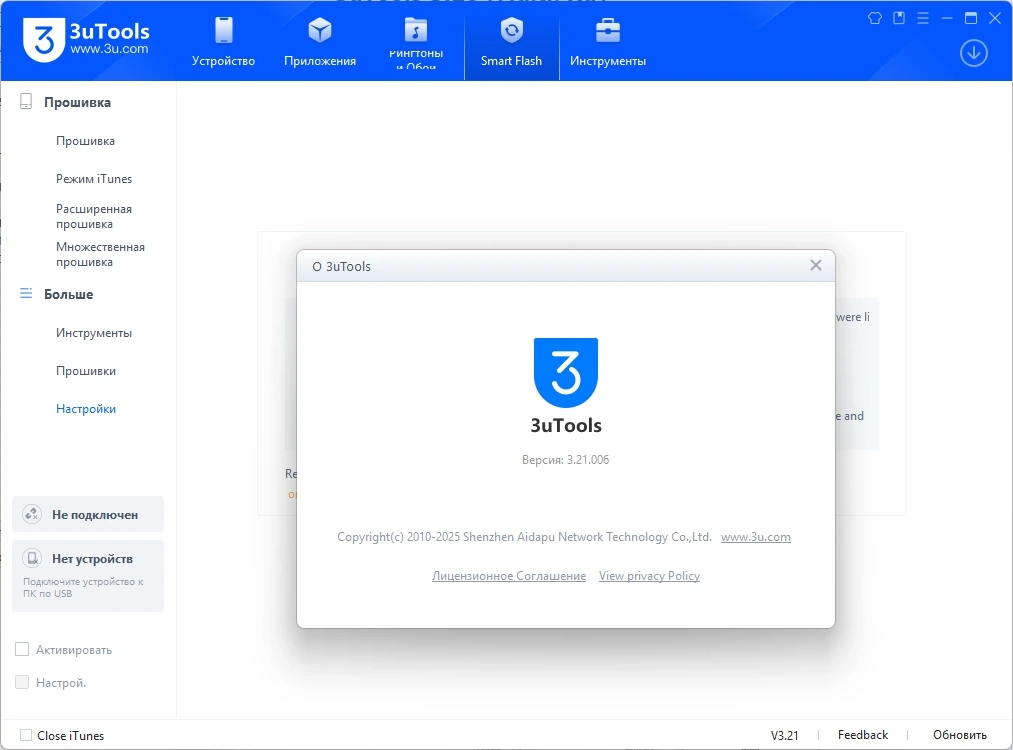The image size is (1013, 750).
Task: Click the copyright Shenzhen Aidapu text
Action: pyautogui.click(x=524, y=537)
